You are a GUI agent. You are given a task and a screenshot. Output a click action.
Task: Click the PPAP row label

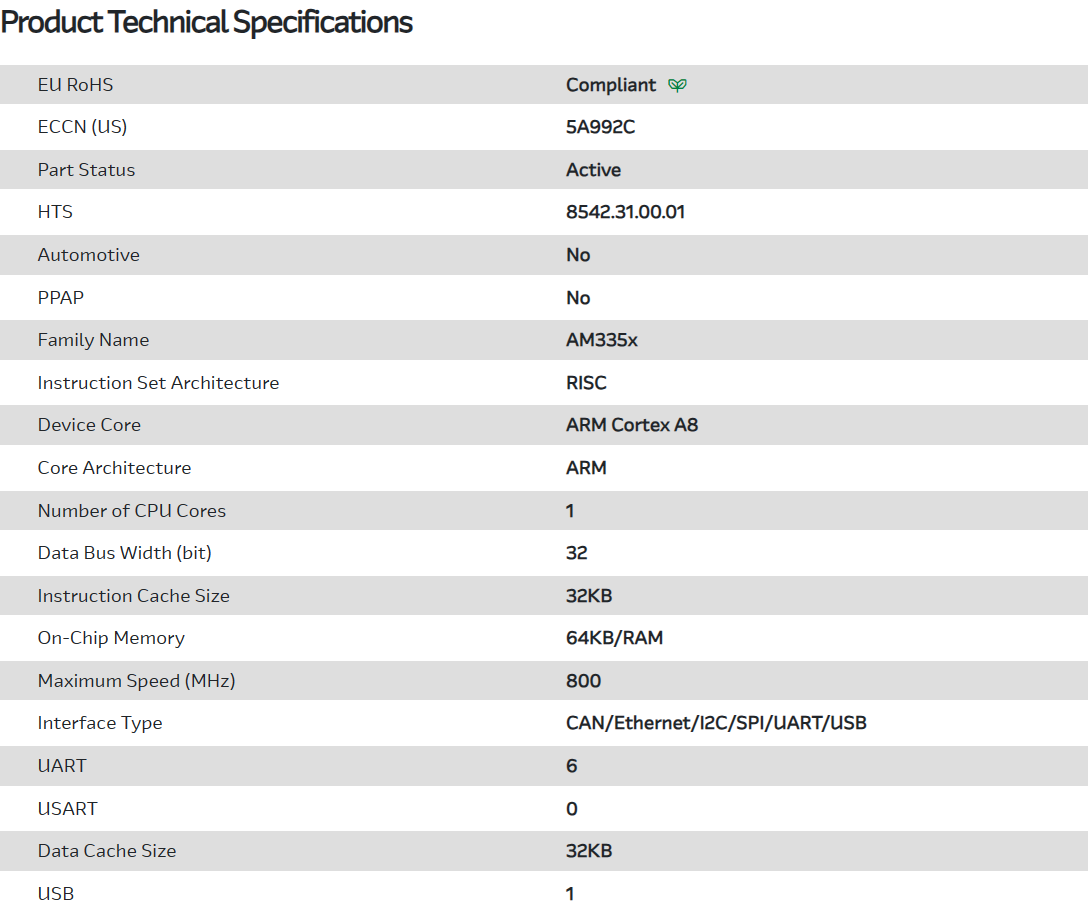click(x=61, y=298)
